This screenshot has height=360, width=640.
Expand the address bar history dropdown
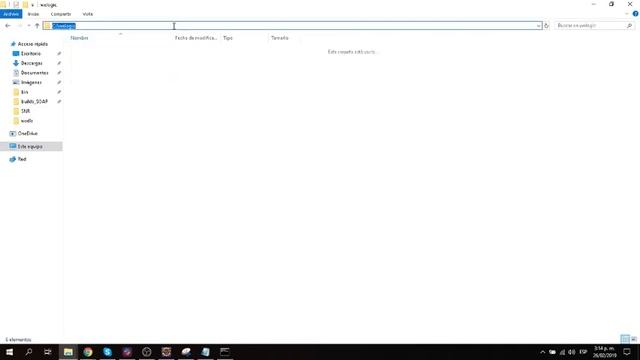[538, 26]
